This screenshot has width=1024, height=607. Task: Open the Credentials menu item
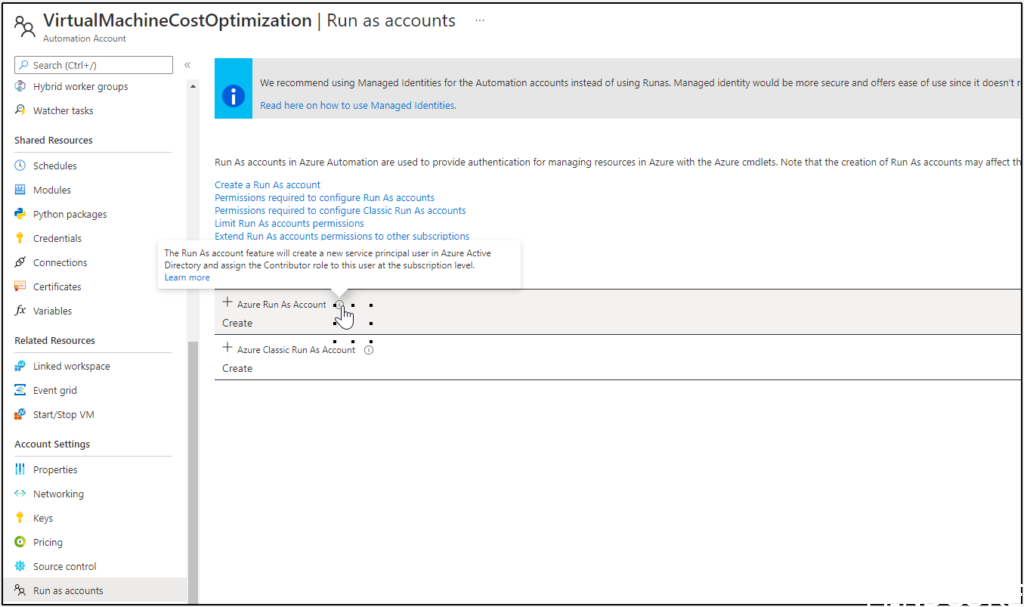tap(57, 238)
